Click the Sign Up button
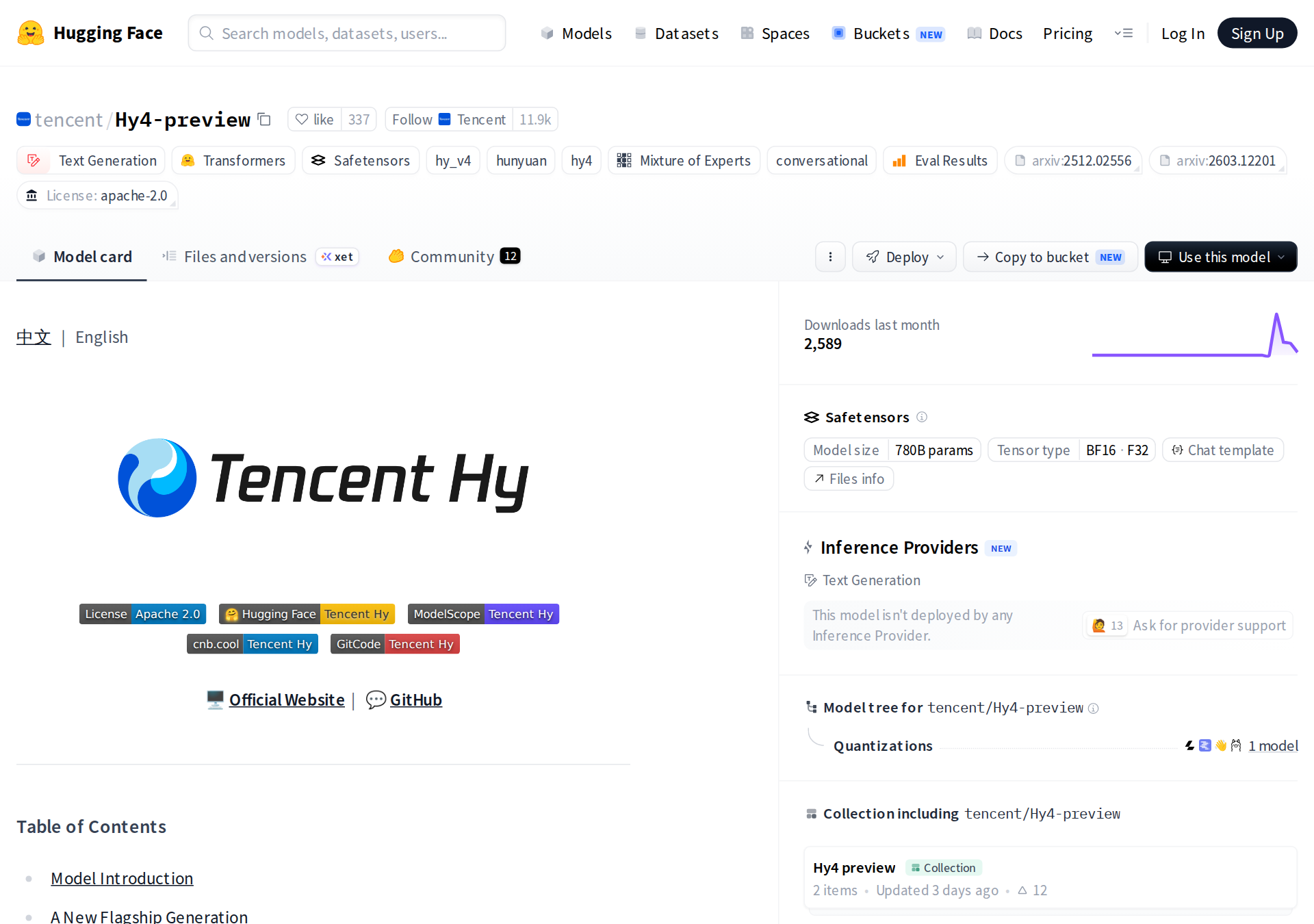This screenshot has width=1314, height=924. pyautogui.click(x=1257, y=34)
